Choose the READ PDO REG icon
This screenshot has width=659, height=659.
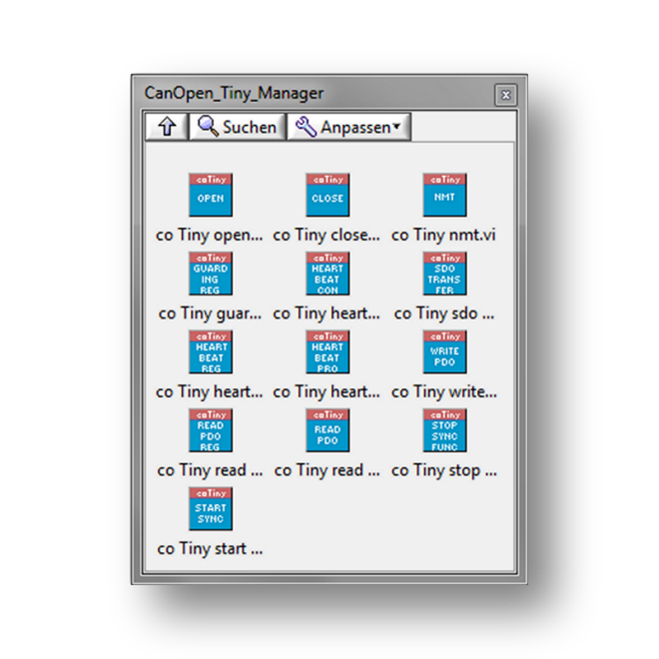coord(210,429)
